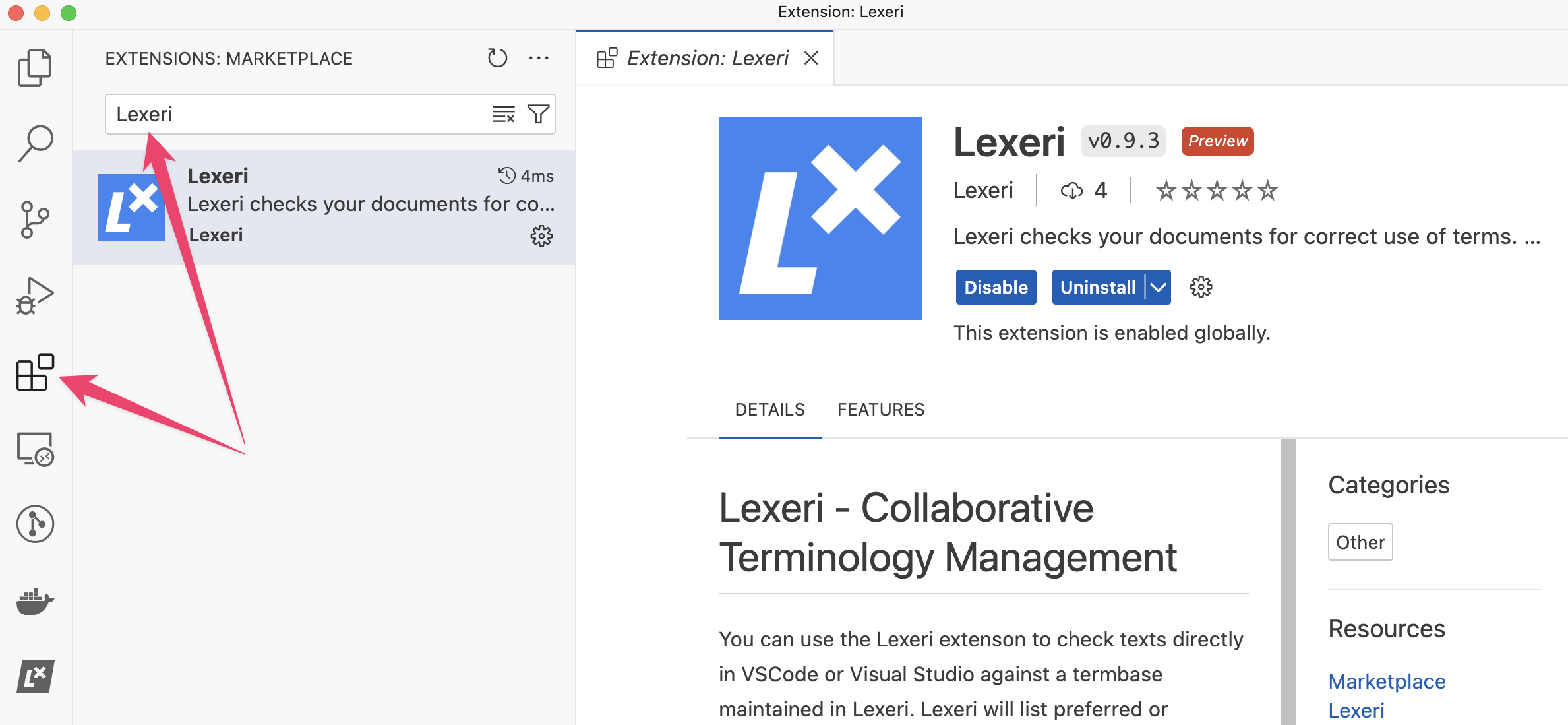
Task: Open the Marketplace resource link
Action: [x=1387, y=681]
